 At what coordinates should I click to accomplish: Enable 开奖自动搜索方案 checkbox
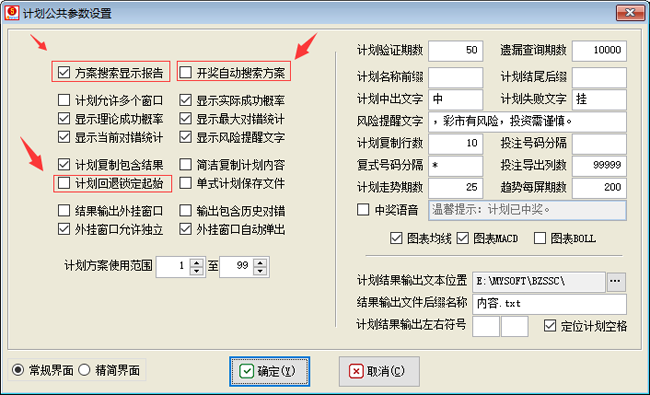(185, 72)
